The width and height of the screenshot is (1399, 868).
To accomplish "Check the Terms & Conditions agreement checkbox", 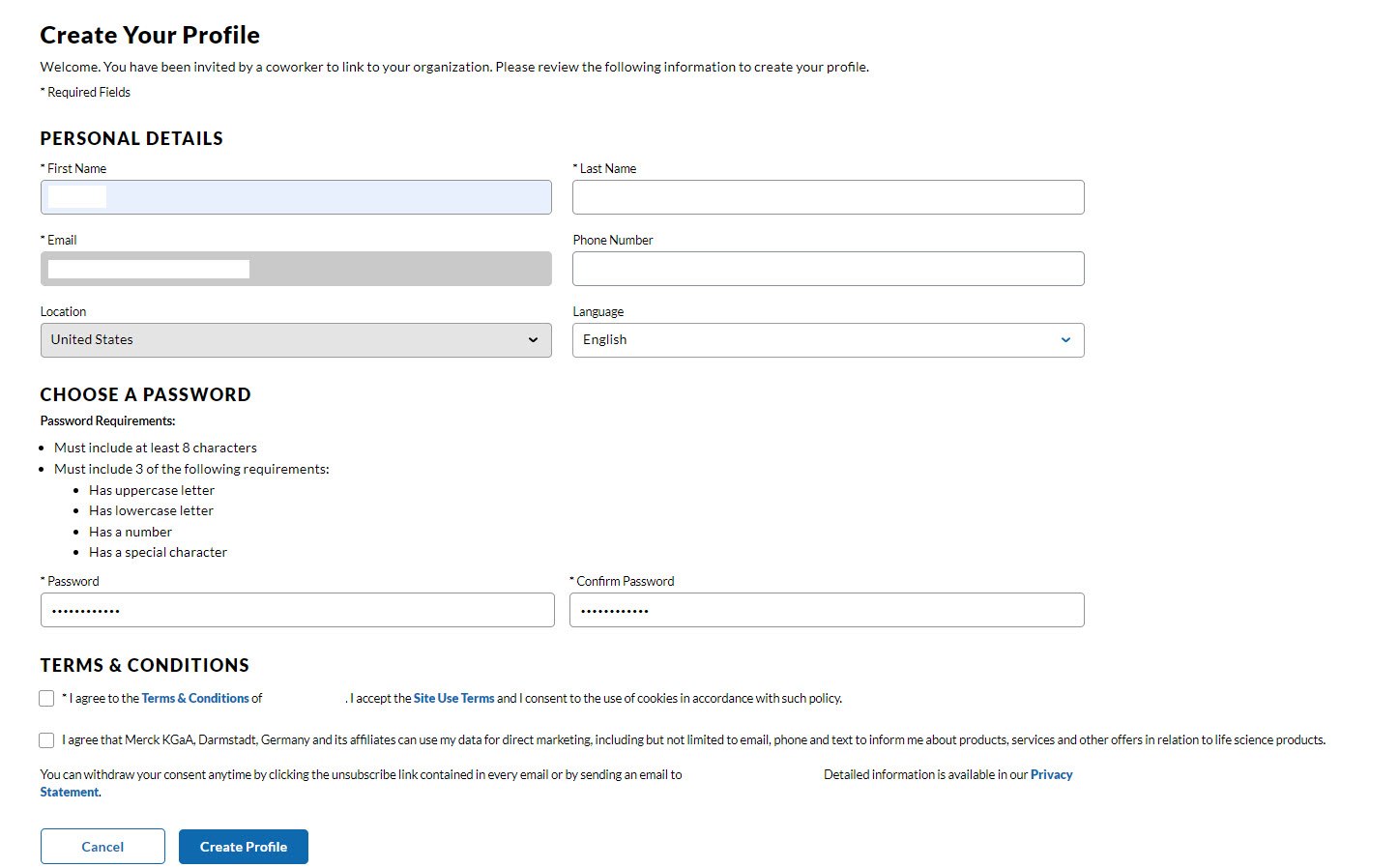I will click(46, 698).
